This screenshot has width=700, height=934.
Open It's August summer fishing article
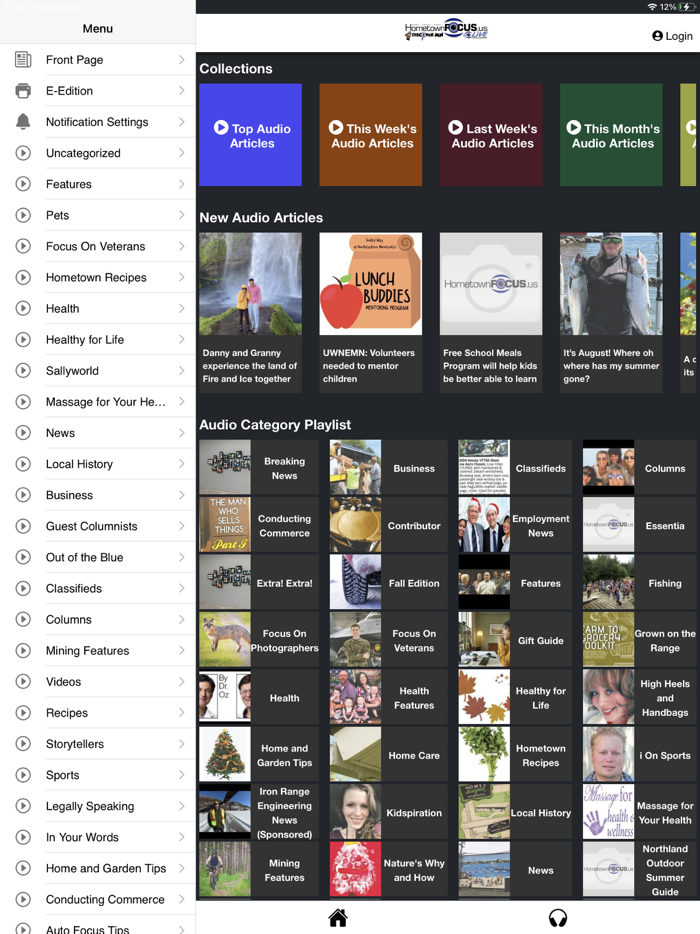pos(611,313)
